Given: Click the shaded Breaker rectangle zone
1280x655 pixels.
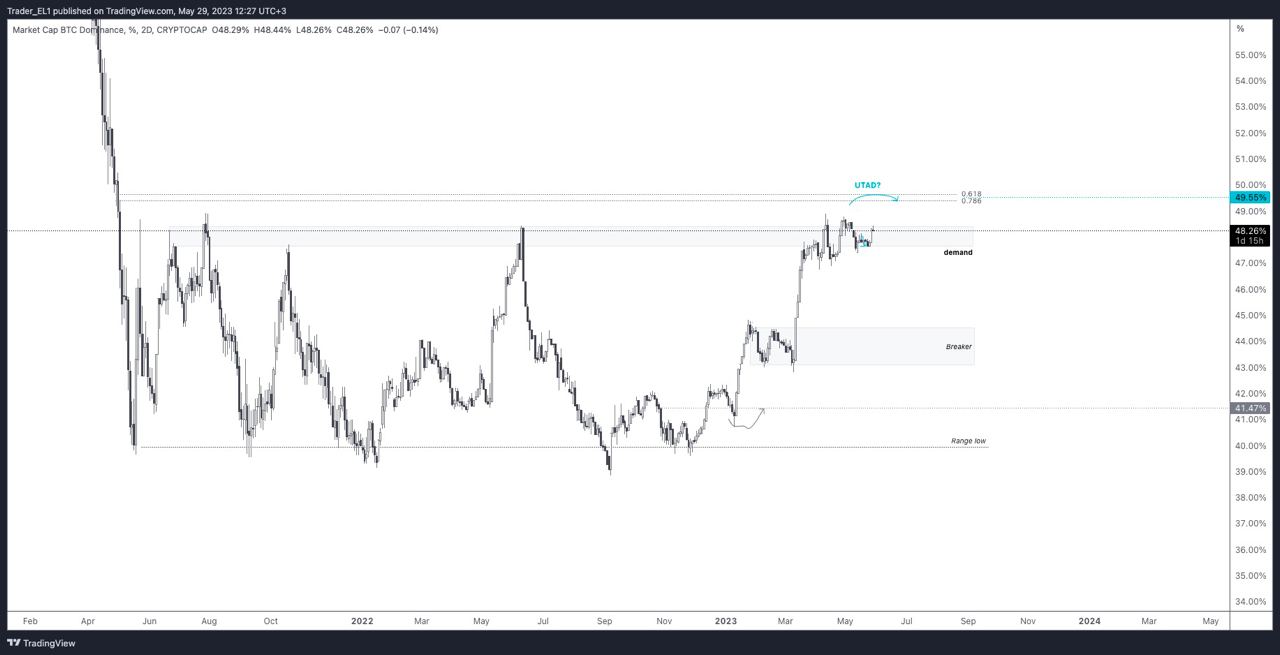Looking at the screenshot, I should tap(870, 346).
